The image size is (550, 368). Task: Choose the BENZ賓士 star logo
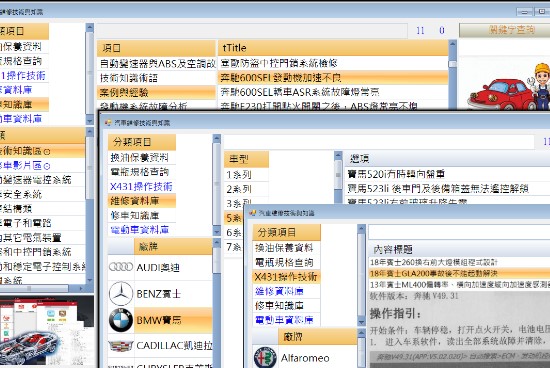click(x=121, y=293)
